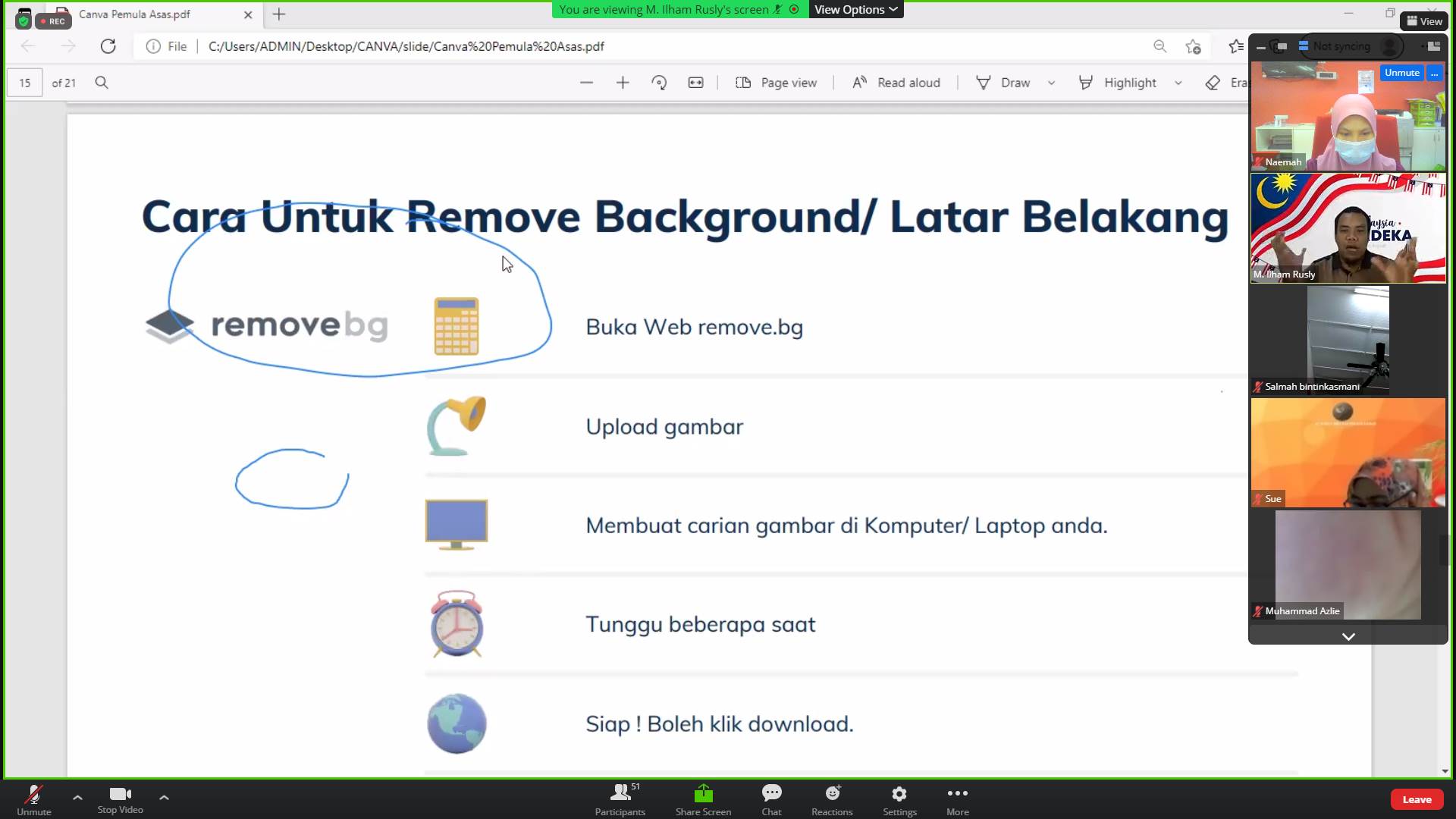This screenshot has width=1456, height=819.
Task: Click the scrollbar down arrow of PDF
Action: 1445,771
